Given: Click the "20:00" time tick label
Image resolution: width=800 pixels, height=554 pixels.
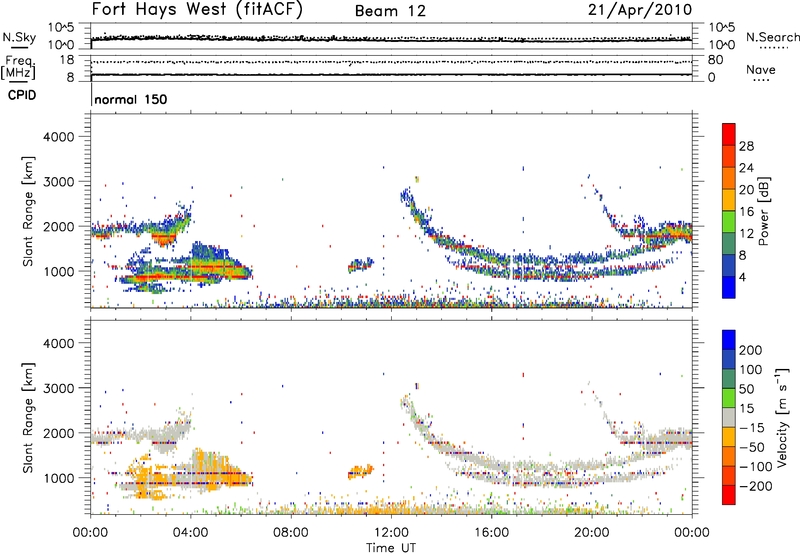Looking at the screenshot, I should (591, 533).
